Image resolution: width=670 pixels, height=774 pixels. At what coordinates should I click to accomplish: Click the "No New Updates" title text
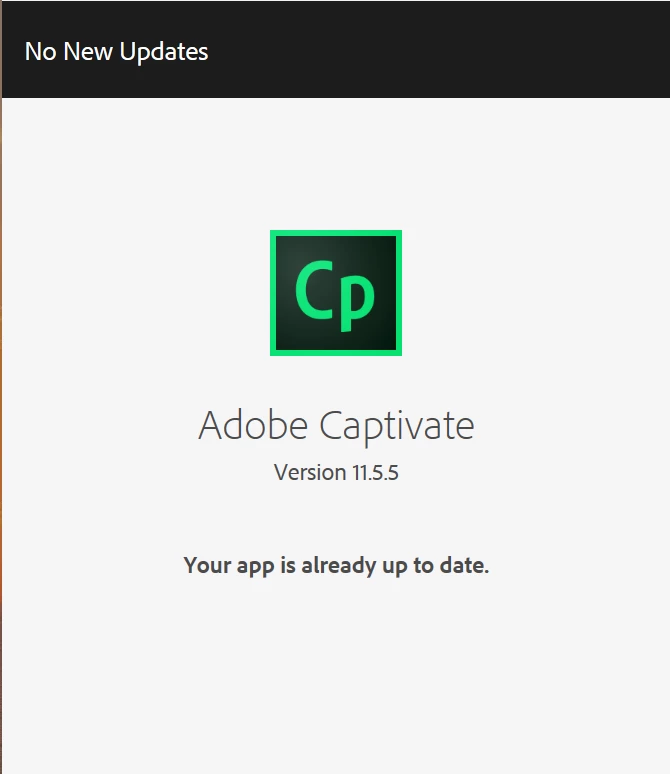click(117, 52)
